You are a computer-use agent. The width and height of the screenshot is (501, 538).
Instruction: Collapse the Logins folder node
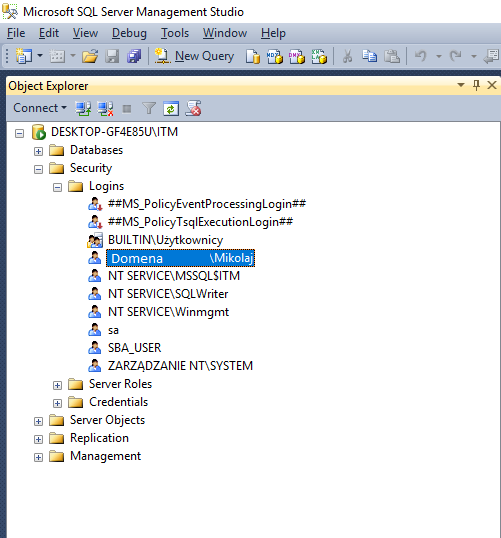pos(57,187)
